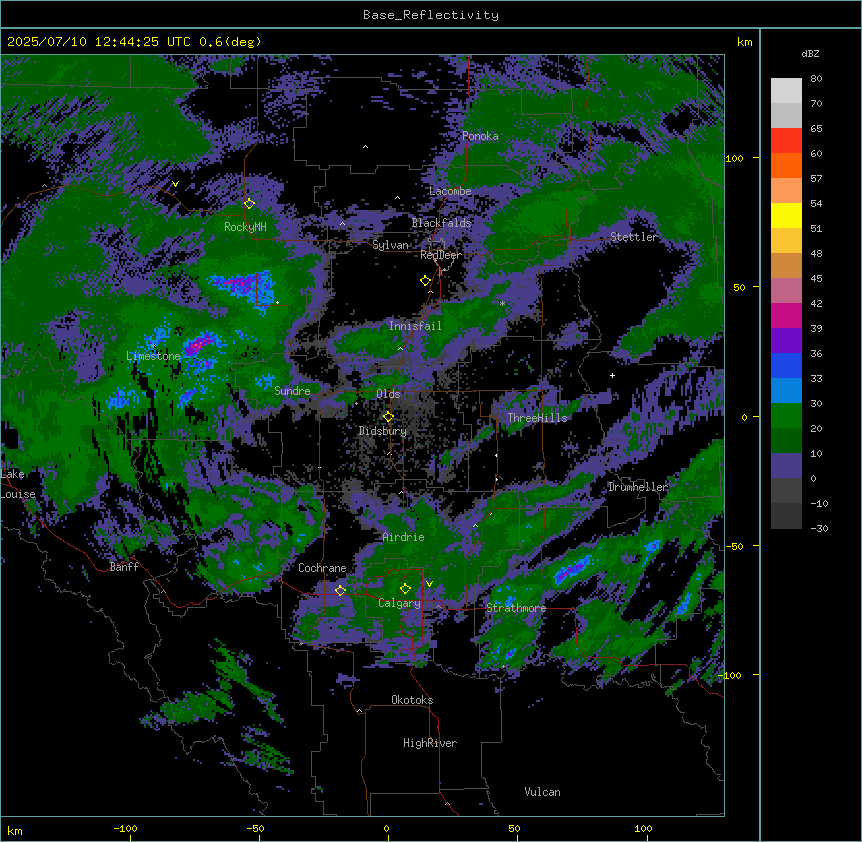Click the blue 36-33 dBZ legend swatch
The image size is (862, 842).
pos(786,365)
